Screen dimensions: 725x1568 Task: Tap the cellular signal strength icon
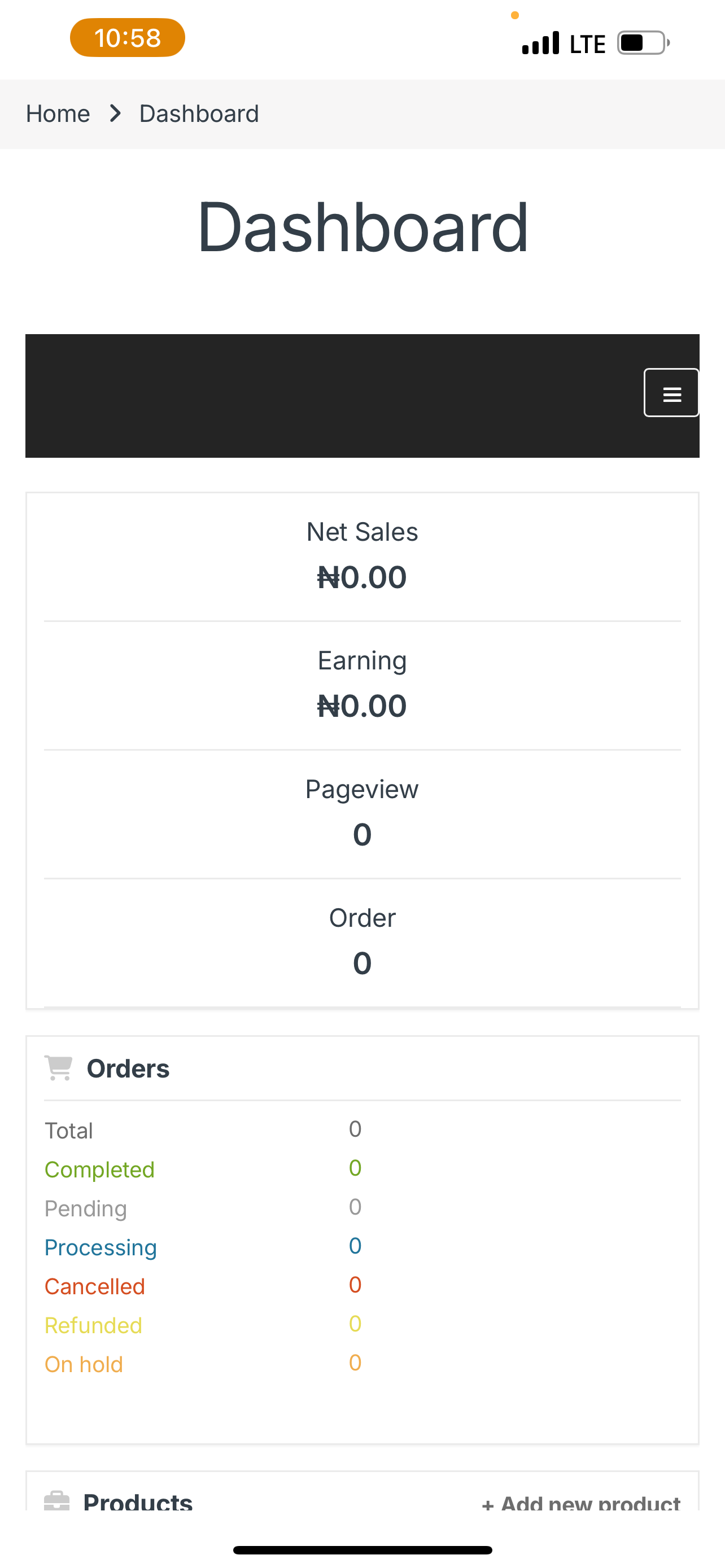point(540,43)
